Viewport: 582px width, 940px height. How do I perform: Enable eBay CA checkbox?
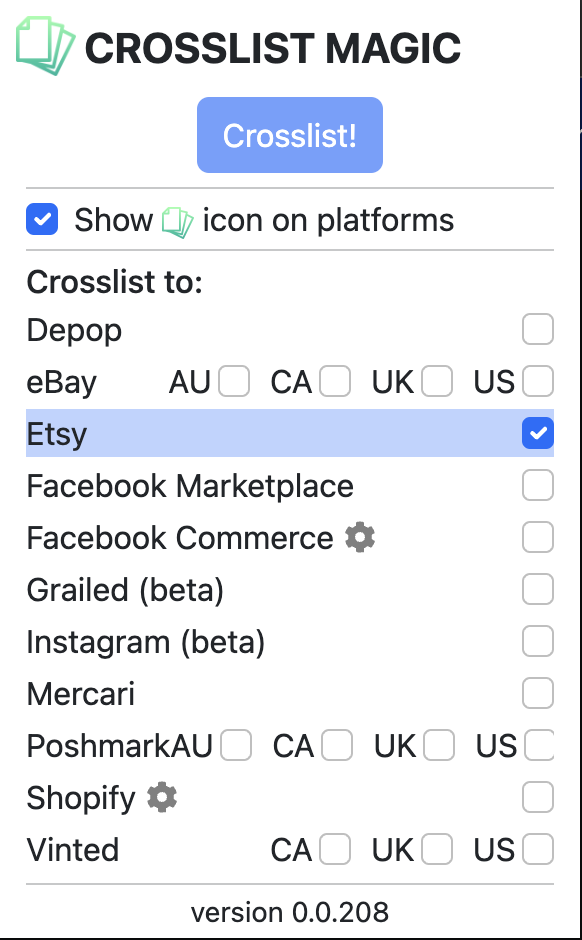(x=334, y=381)
